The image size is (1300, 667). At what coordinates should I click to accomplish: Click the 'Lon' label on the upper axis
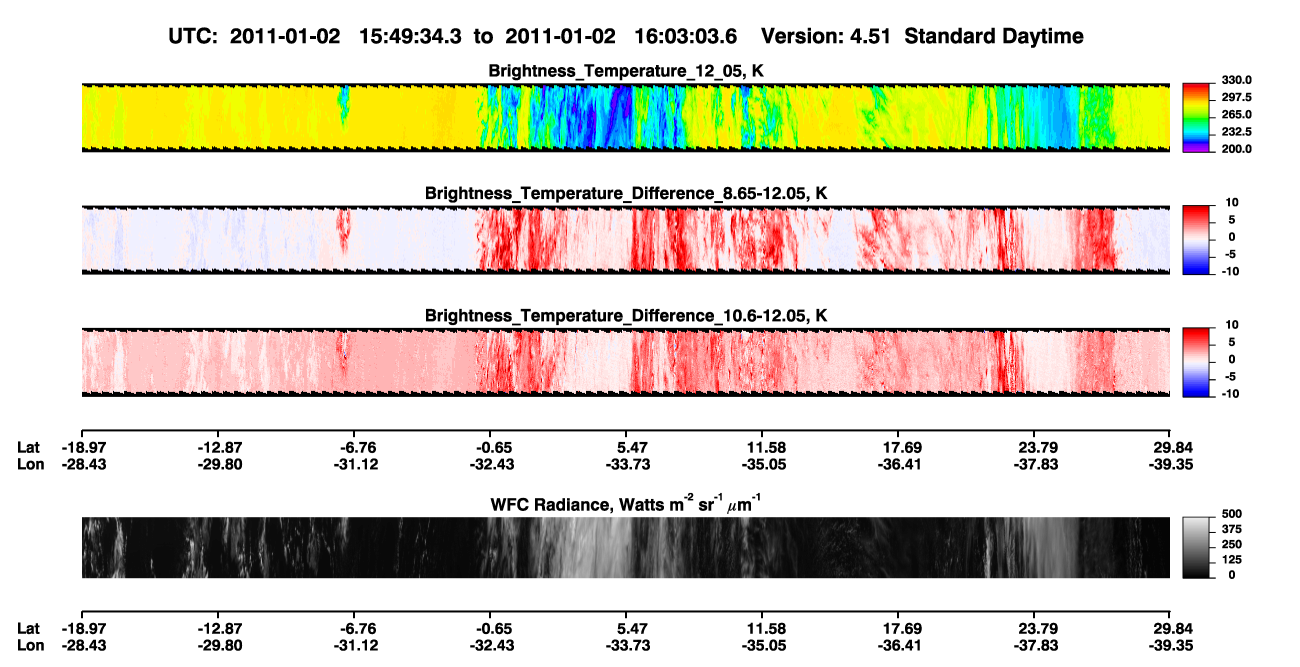click(x=30, y=463)
